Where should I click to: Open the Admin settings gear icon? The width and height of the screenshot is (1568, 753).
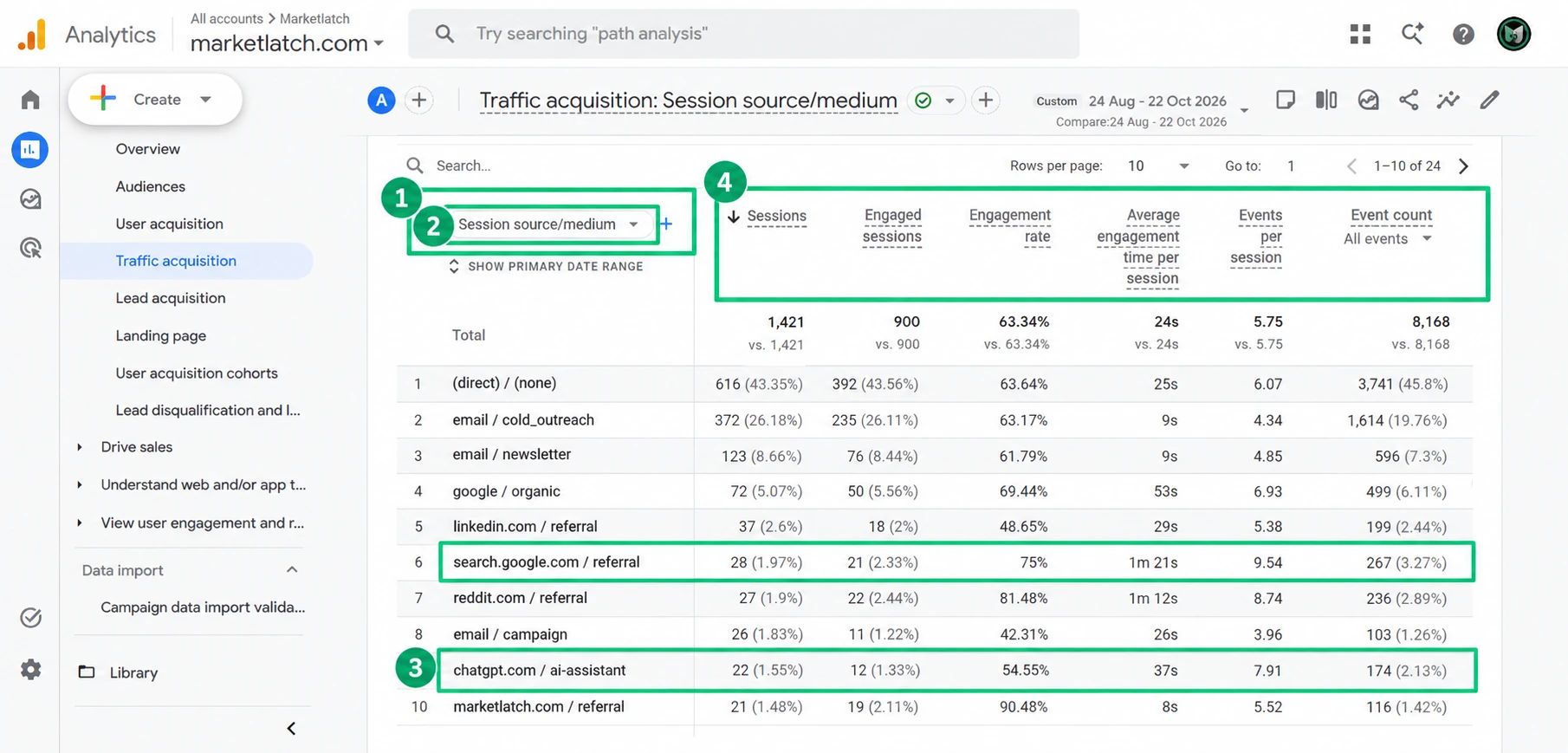(30, 669)
